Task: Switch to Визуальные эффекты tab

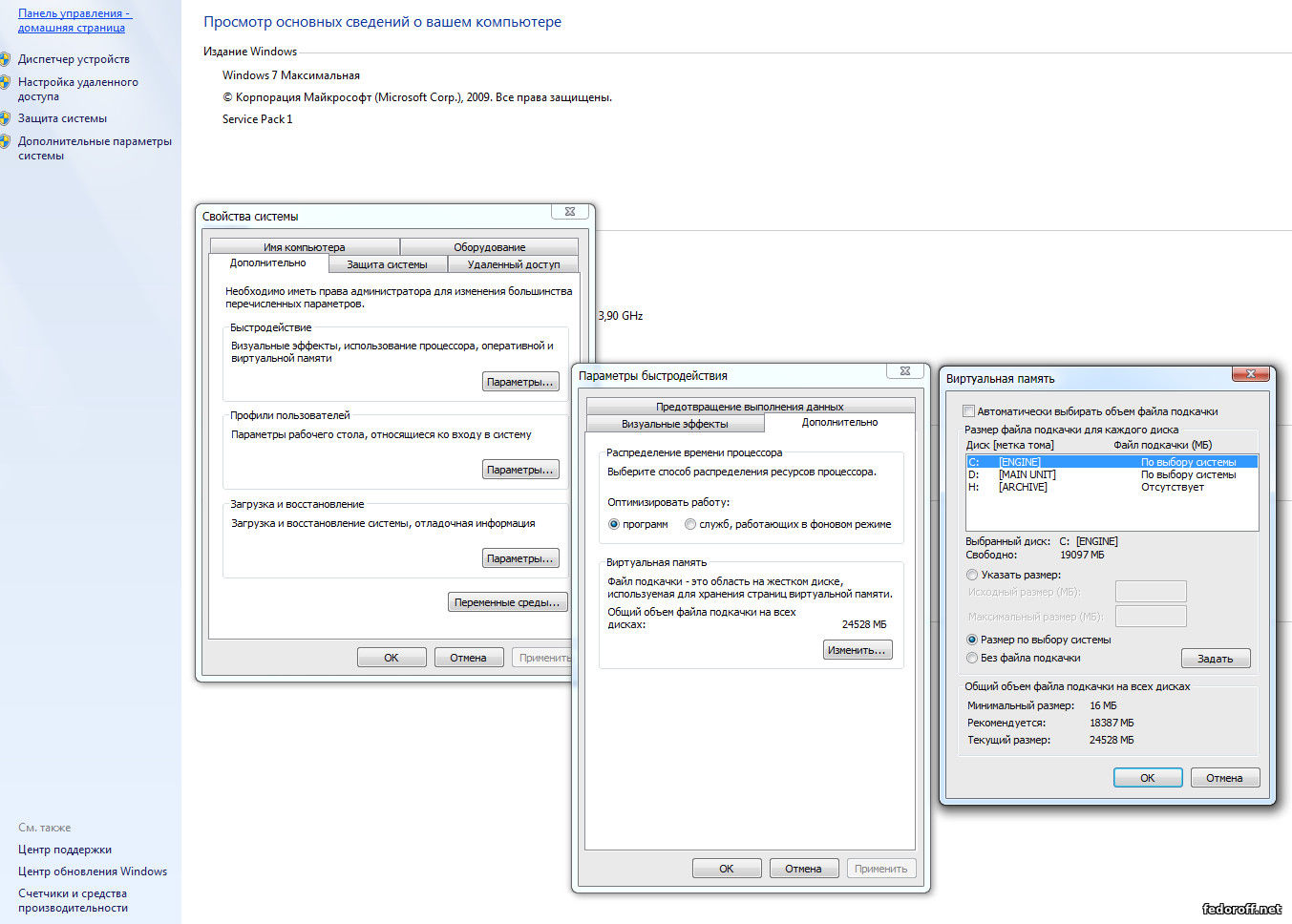Action: (x=674, y=424)
